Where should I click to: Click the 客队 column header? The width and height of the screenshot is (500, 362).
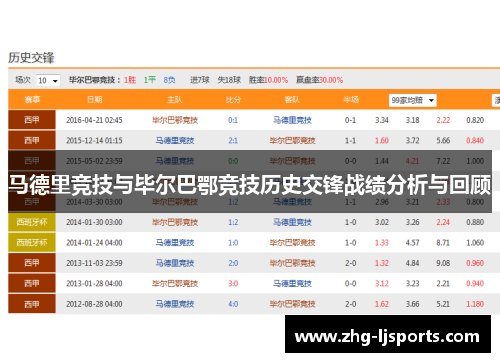point(292,100)
